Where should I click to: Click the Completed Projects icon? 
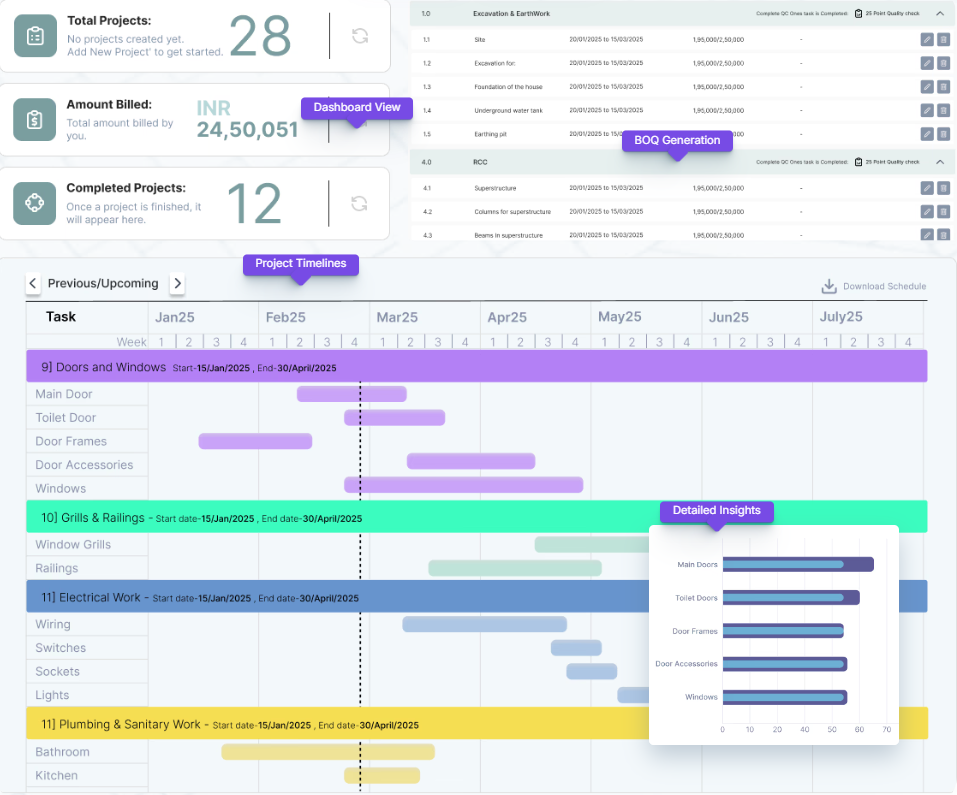(35, 203)
